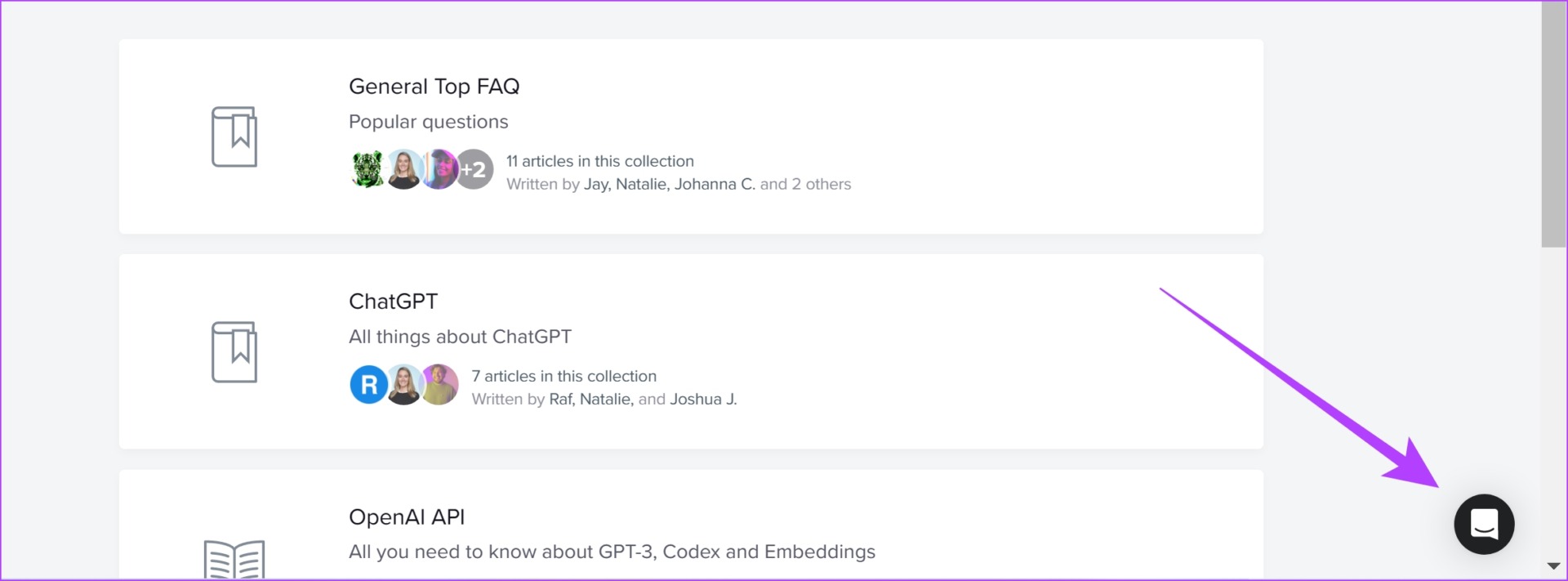This screenshot has height=581, width=1568.
Task: Click the General Top FAQ bookmark icon
Action: [x=234, y=136]
